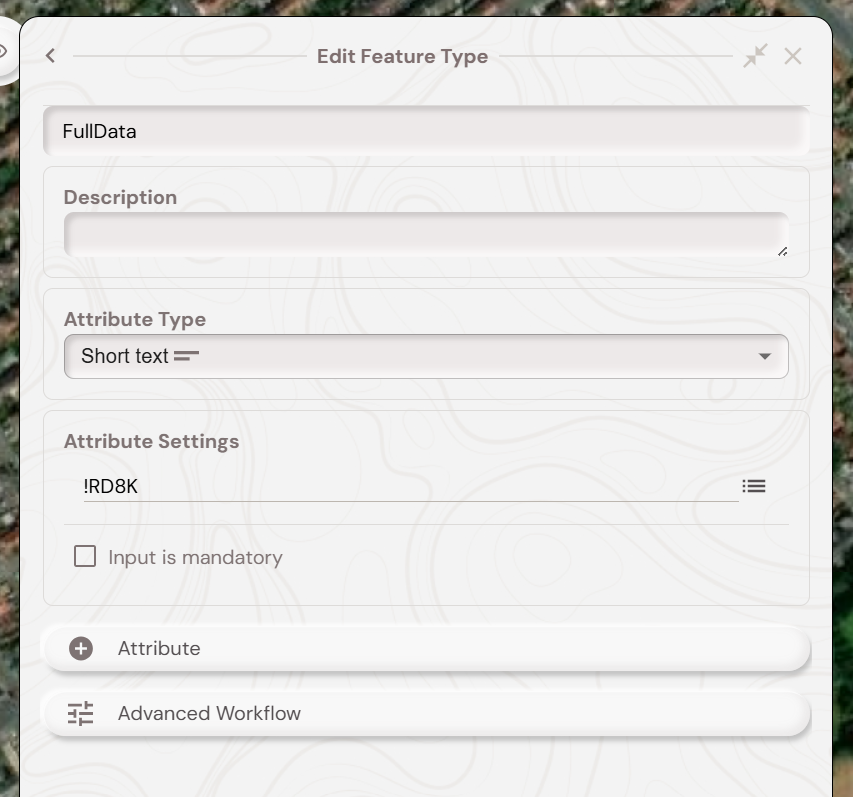Open the list icon beside !RD8K
Screen dimensions: 853x797
coord(754,486)
